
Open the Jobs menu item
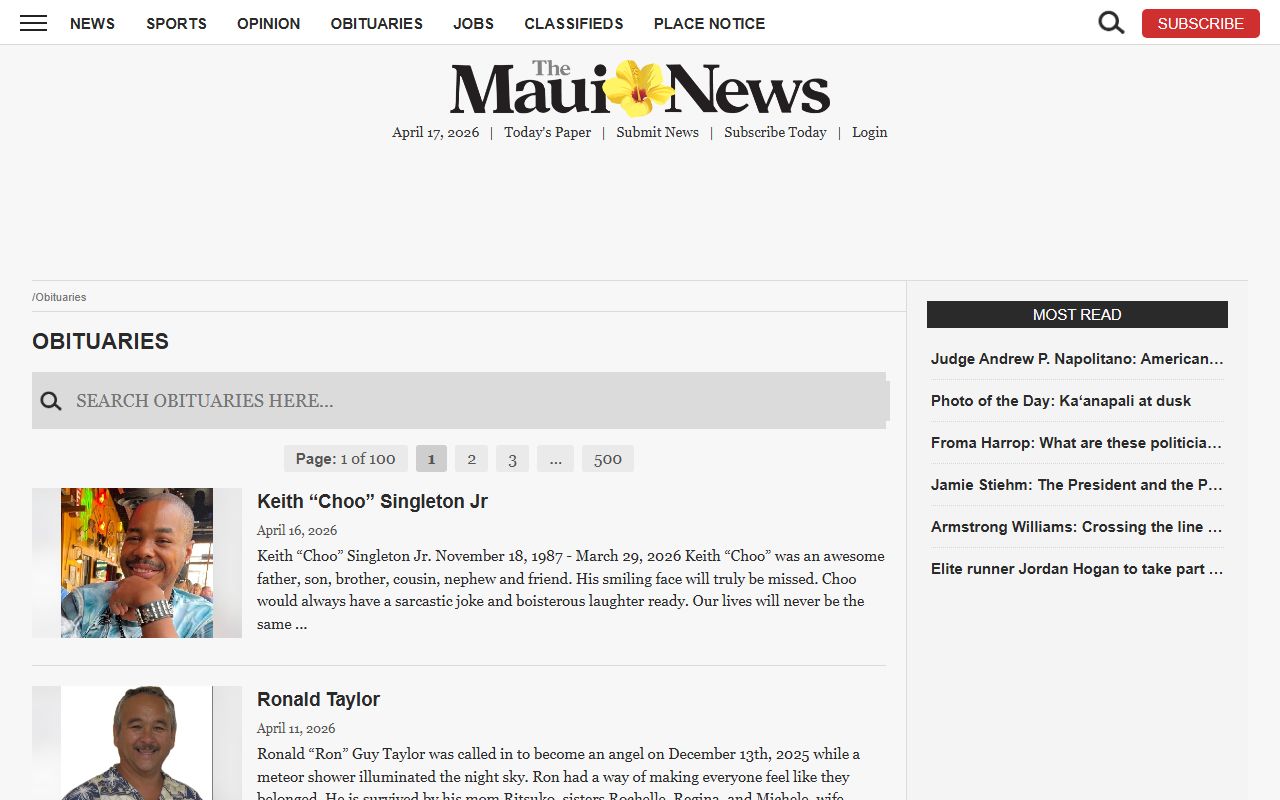(x=473, y=23)
